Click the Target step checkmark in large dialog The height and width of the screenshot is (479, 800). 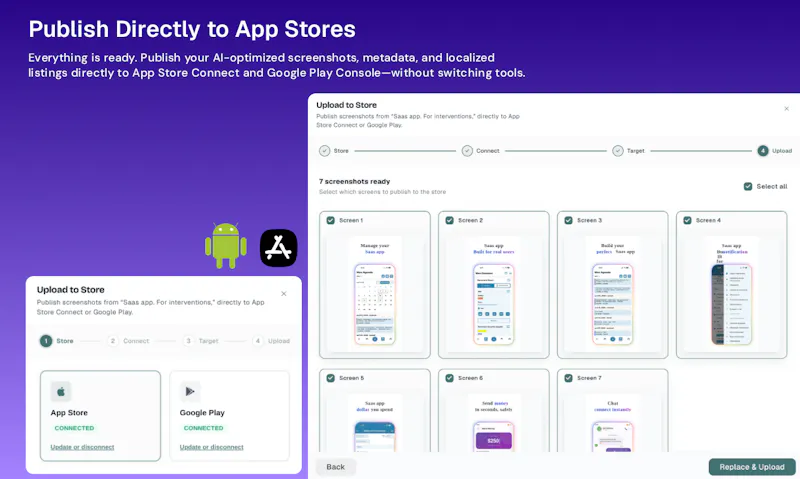[x=617, y=151]
